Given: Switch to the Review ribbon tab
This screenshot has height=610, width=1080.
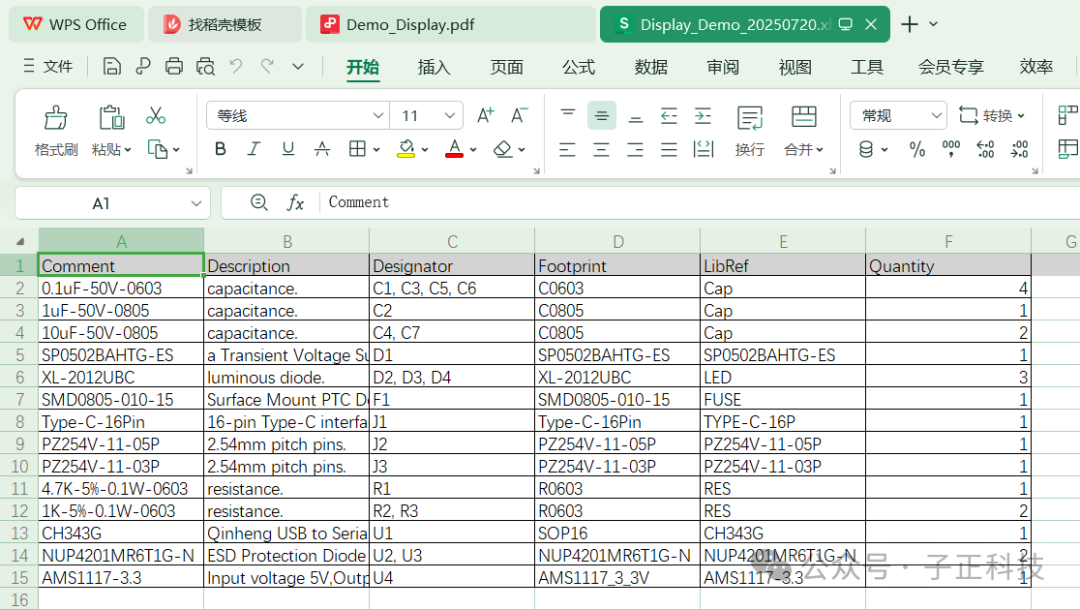Looking at the screenshot, I should pos(723,67).
